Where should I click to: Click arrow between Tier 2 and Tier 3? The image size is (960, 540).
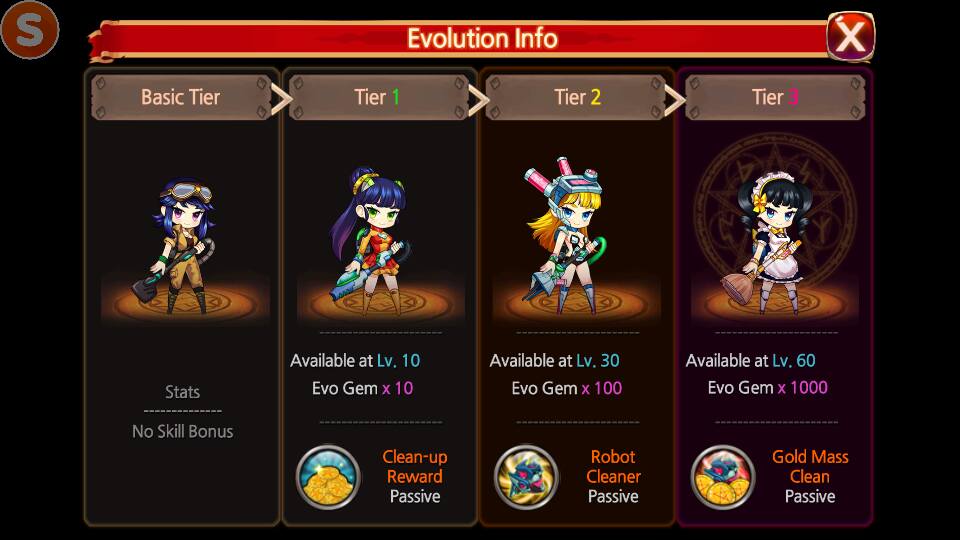(x=675, y=99)
